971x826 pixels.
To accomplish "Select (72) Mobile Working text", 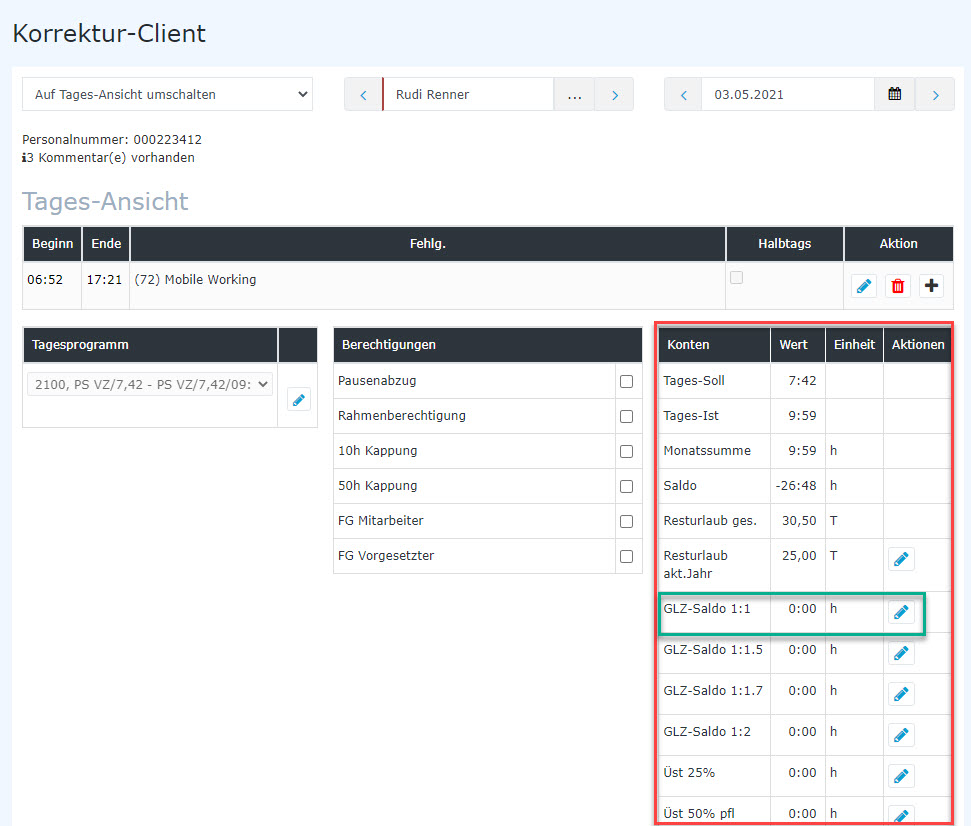I will point(195,280).
